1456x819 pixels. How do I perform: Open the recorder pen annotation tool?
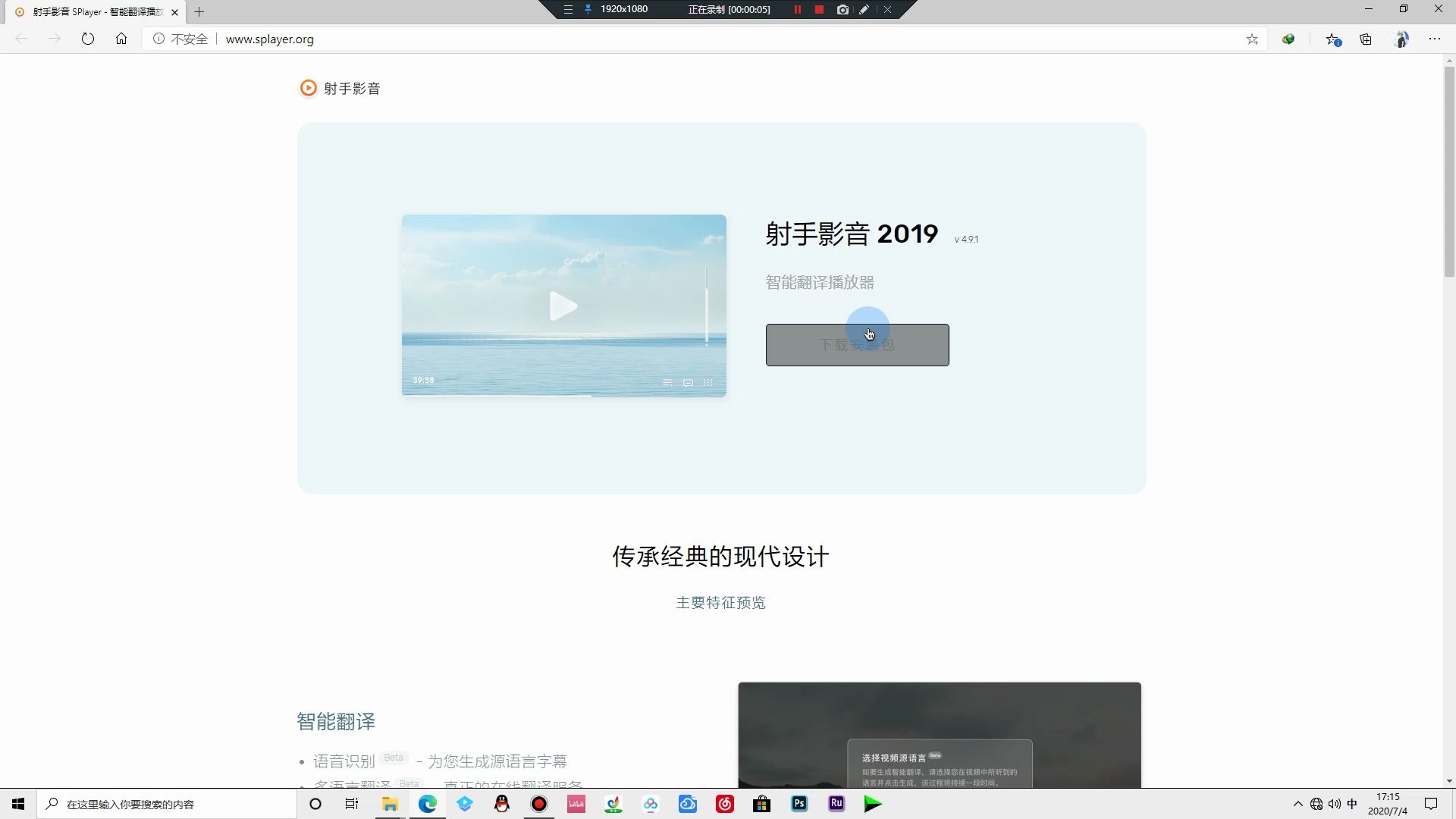click(864, 10)
